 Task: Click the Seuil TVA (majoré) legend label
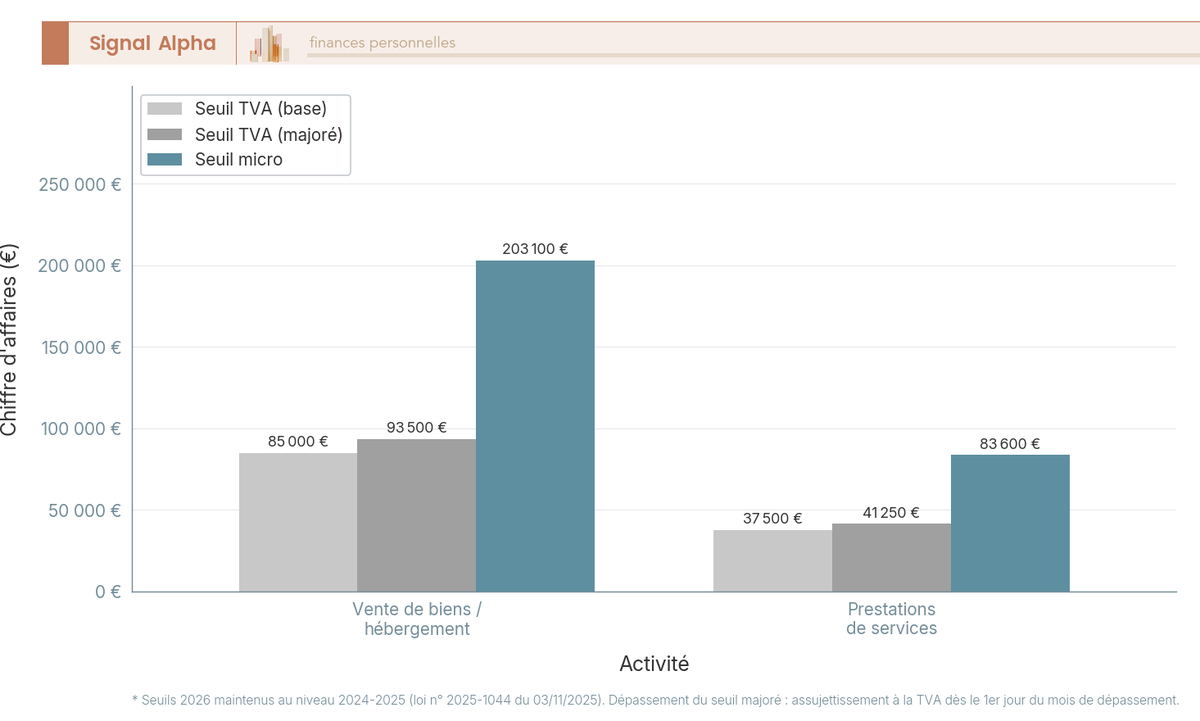coord(269,134)
